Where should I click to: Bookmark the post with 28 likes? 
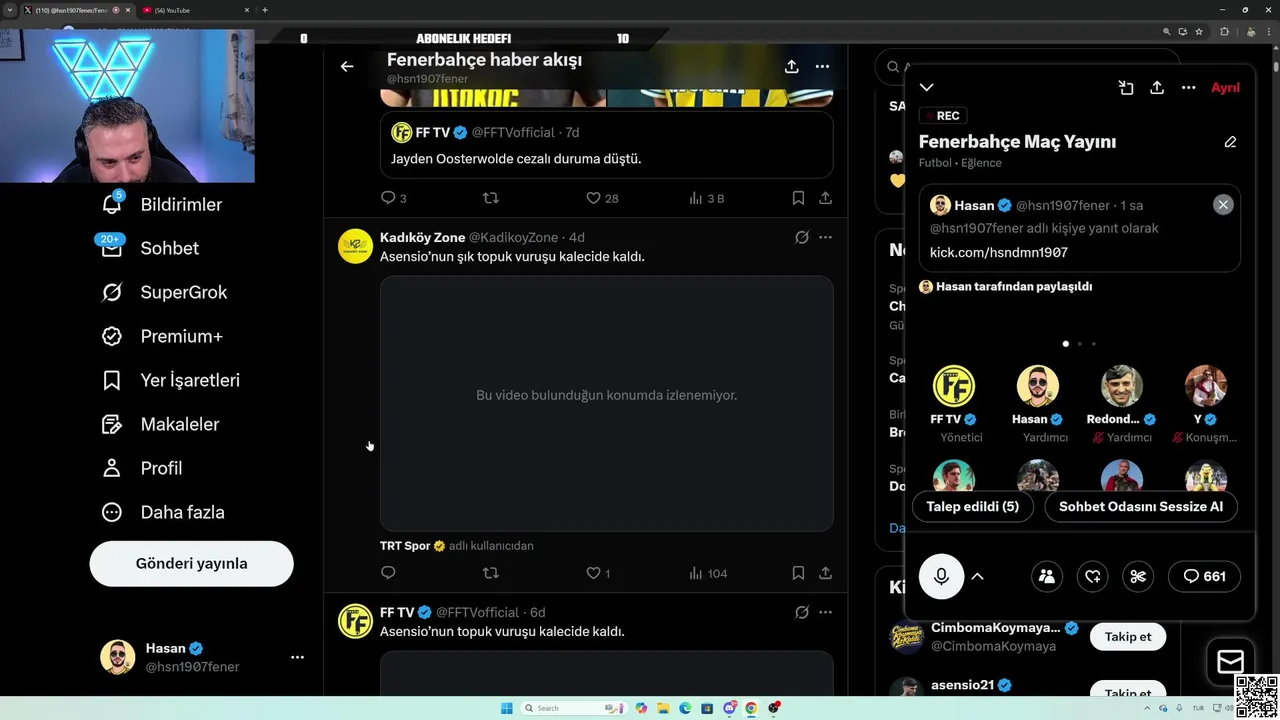click(x=798, y=198)
